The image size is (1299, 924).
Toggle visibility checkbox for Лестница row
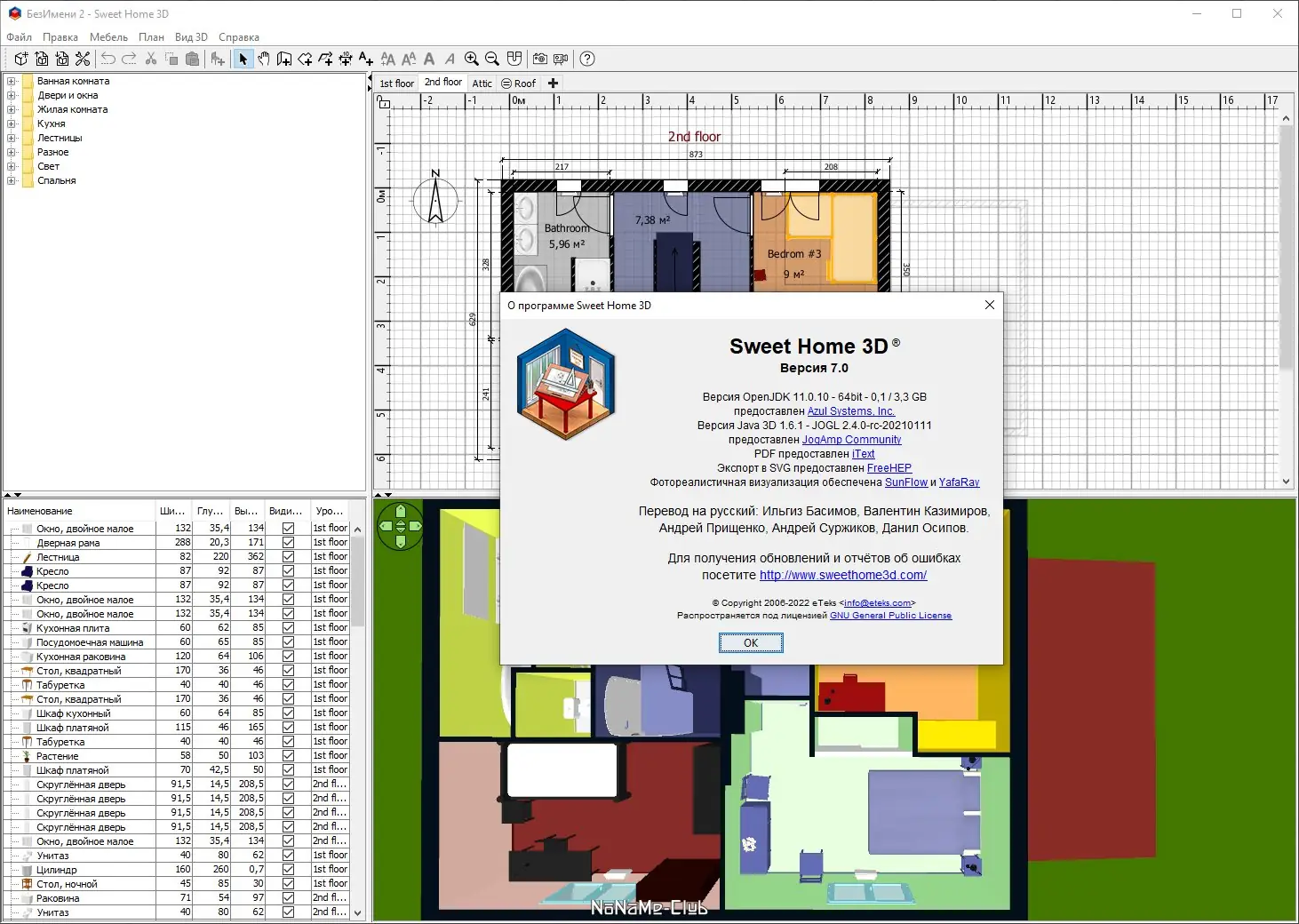(x=288, y=557)
